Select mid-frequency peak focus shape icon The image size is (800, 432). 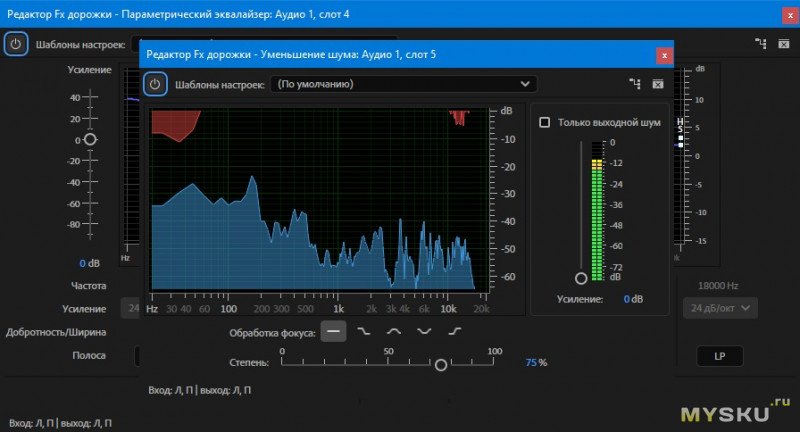coord(394,331)
